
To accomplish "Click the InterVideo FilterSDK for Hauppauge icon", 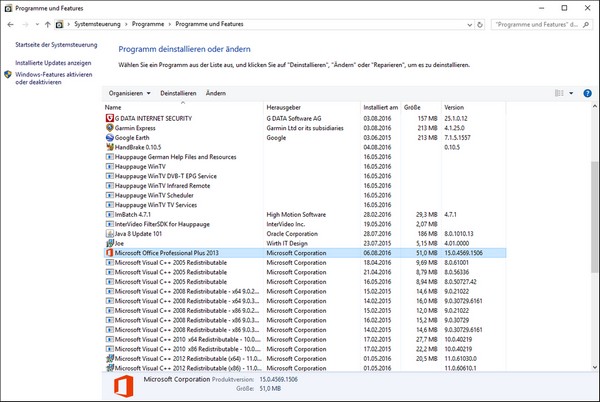I will point(109,224).
